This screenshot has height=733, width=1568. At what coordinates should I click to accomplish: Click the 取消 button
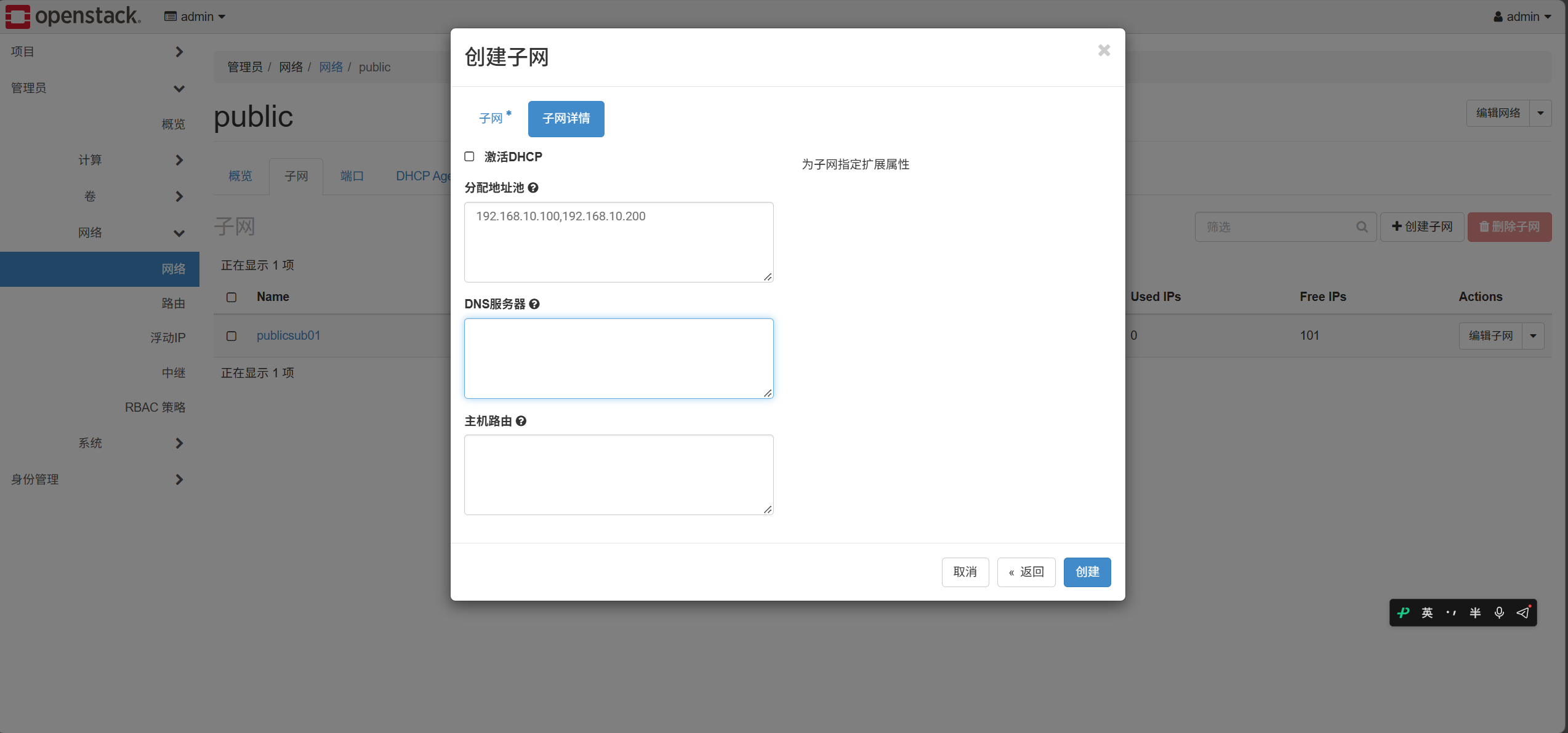point(965,572)
